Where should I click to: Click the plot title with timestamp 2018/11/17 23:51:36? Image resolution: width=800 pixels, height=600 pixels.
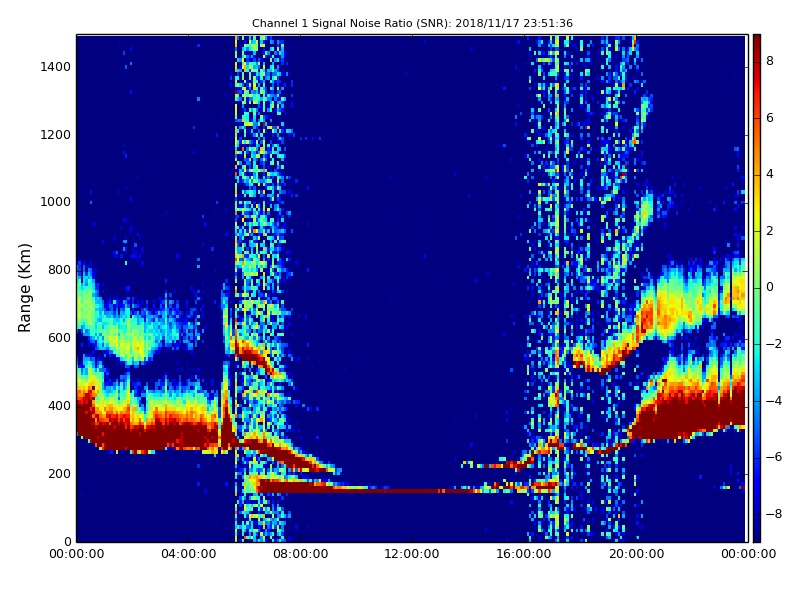[x=412, y=23]
